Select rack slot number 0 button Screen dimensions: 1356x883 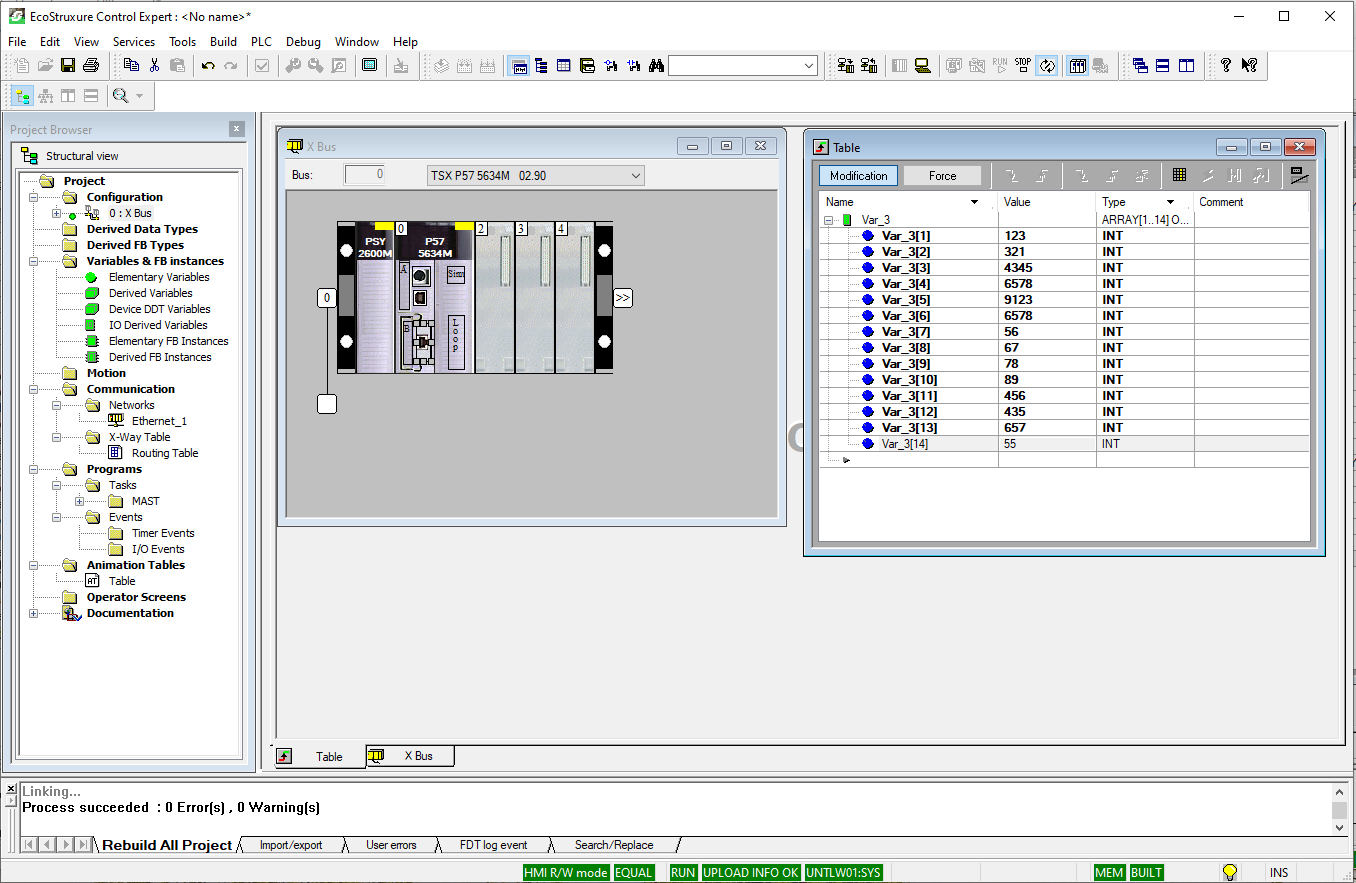(326, 298)
